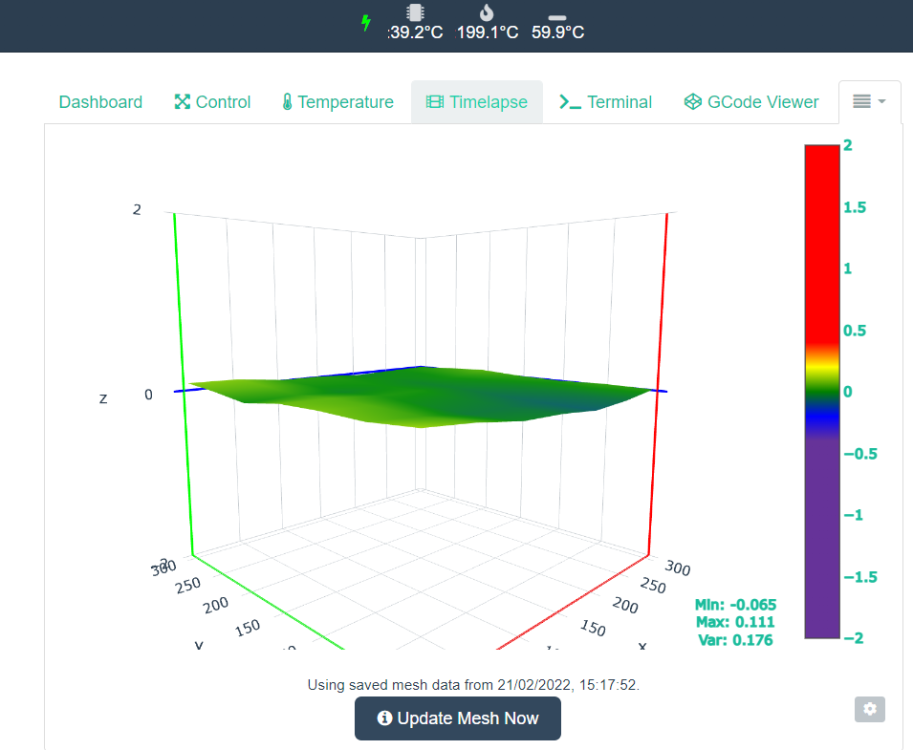Click the thermometer icon next to Temperature
Viewport: 913px width, 750px height.
(287, 102)
